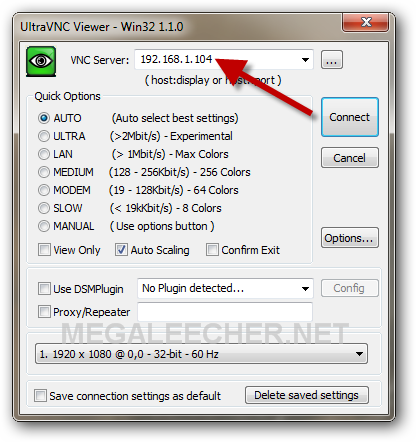
Task: Choose the MEDIUM 256 Colors option
Action: (x=44, y=172)
